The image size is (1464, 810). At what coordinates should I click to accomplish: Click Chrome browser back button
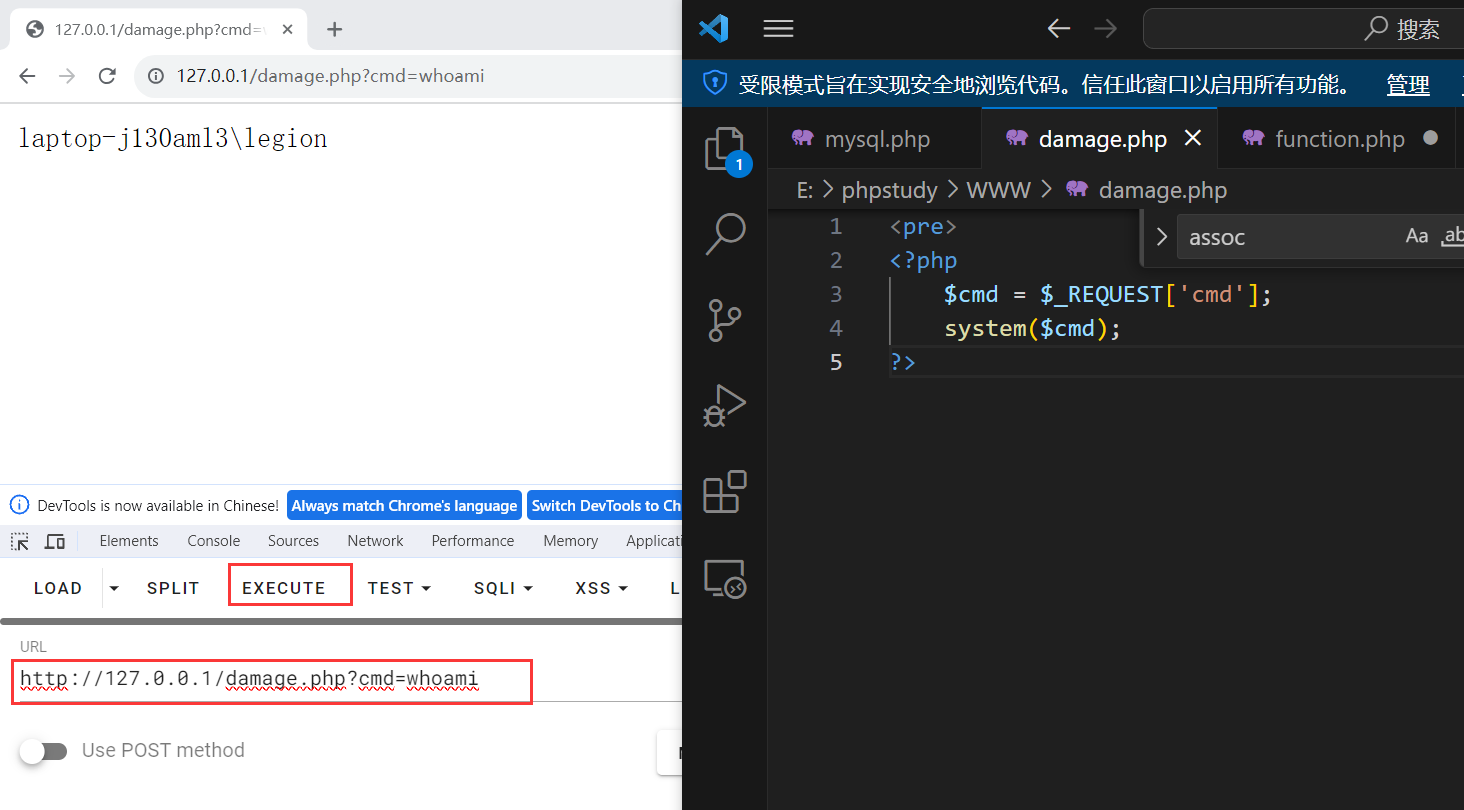(x=27, y=76)
